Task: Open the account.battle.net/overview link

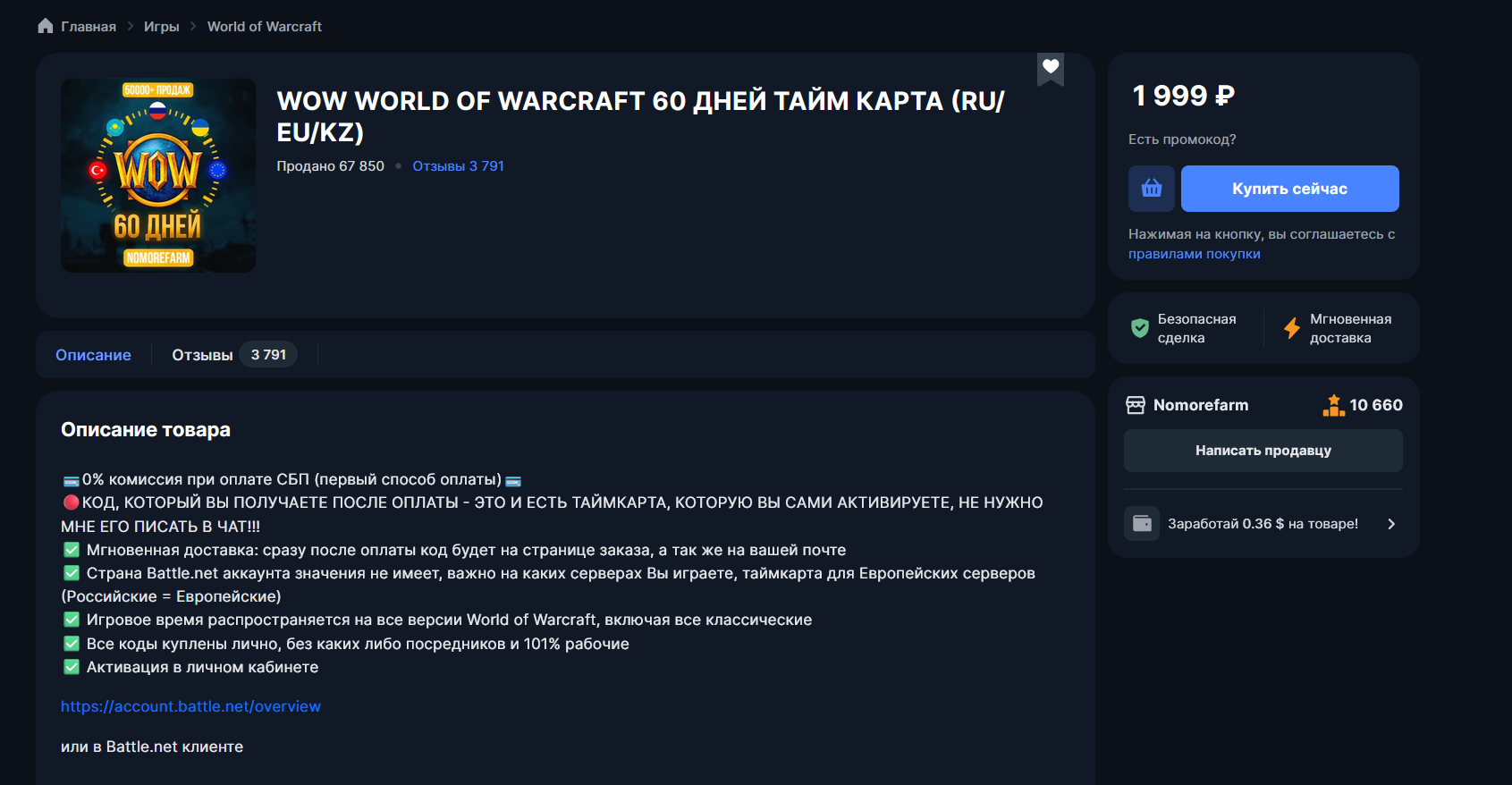Action: coord(190,706)
